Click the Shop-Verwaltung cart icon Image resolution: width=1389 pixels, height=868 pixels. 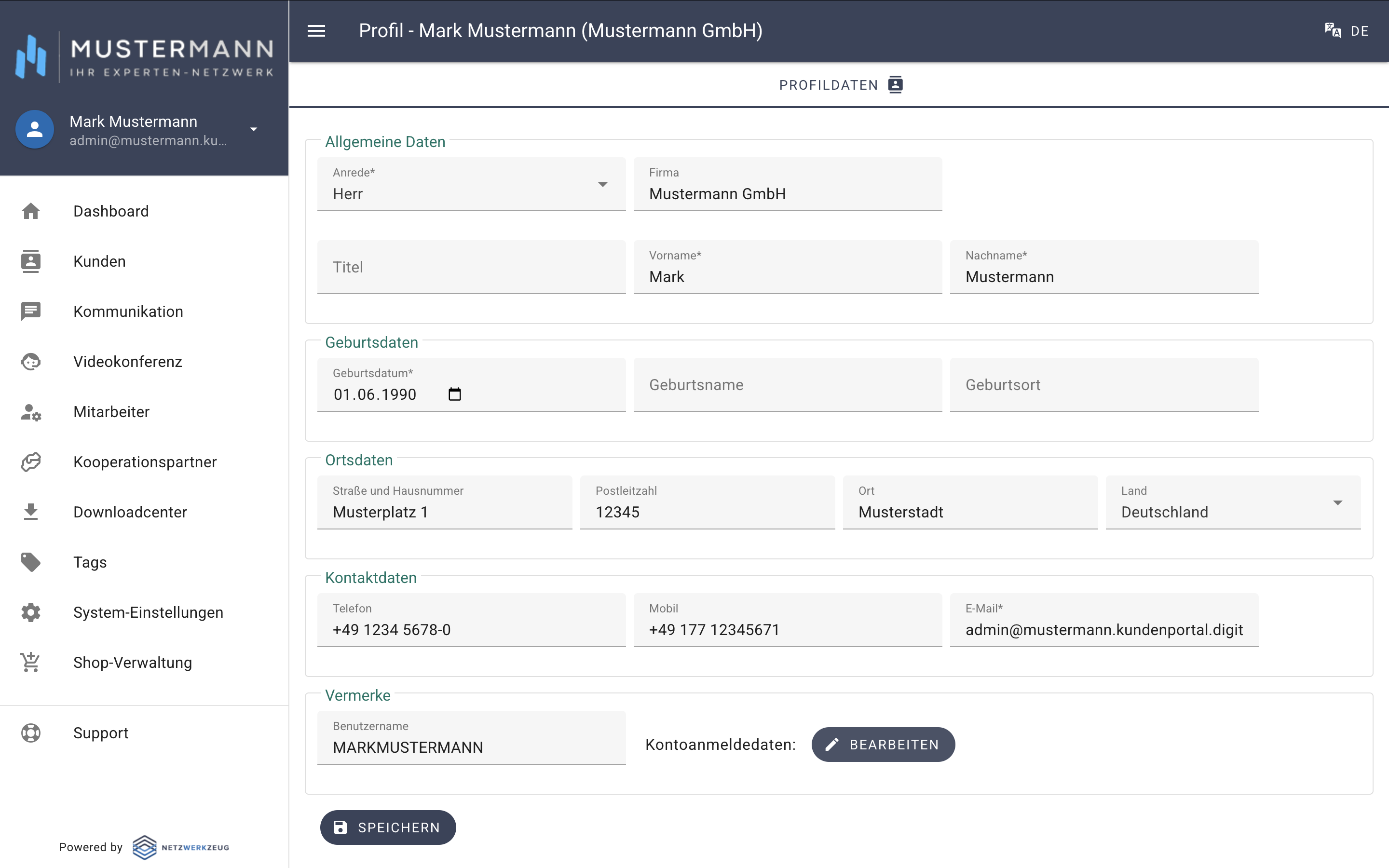(31, 663)
